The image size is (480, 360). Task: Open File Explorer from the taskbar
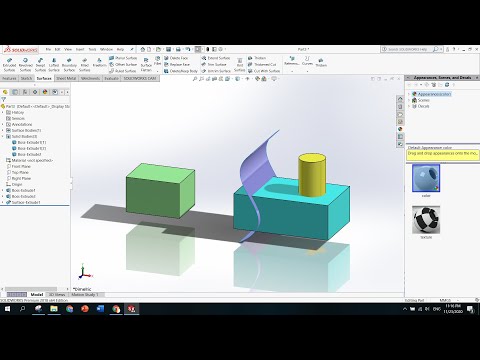click(x=54, y=309)
